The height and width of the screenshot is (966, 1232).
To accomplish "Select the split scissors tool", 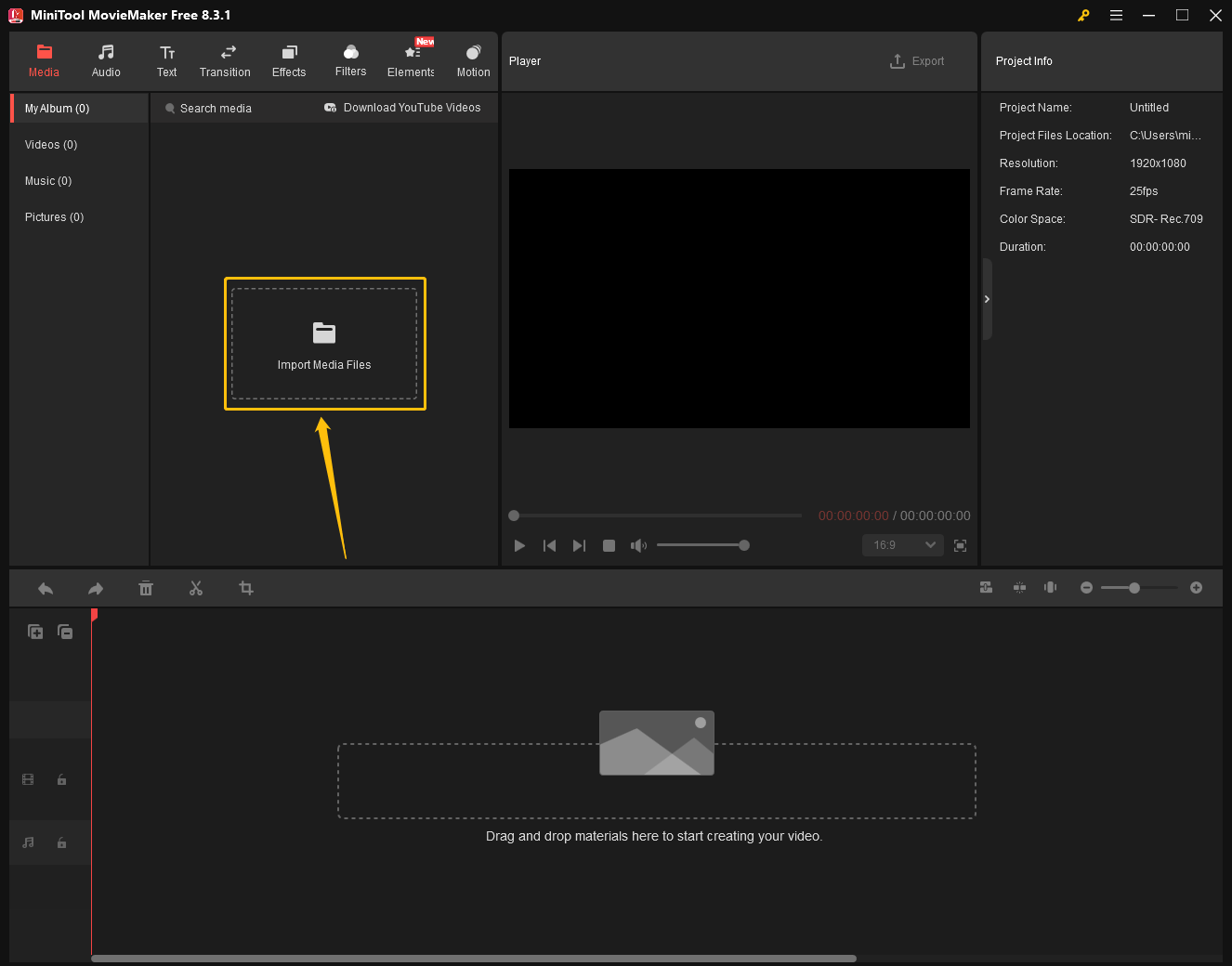I will [196, 588].
